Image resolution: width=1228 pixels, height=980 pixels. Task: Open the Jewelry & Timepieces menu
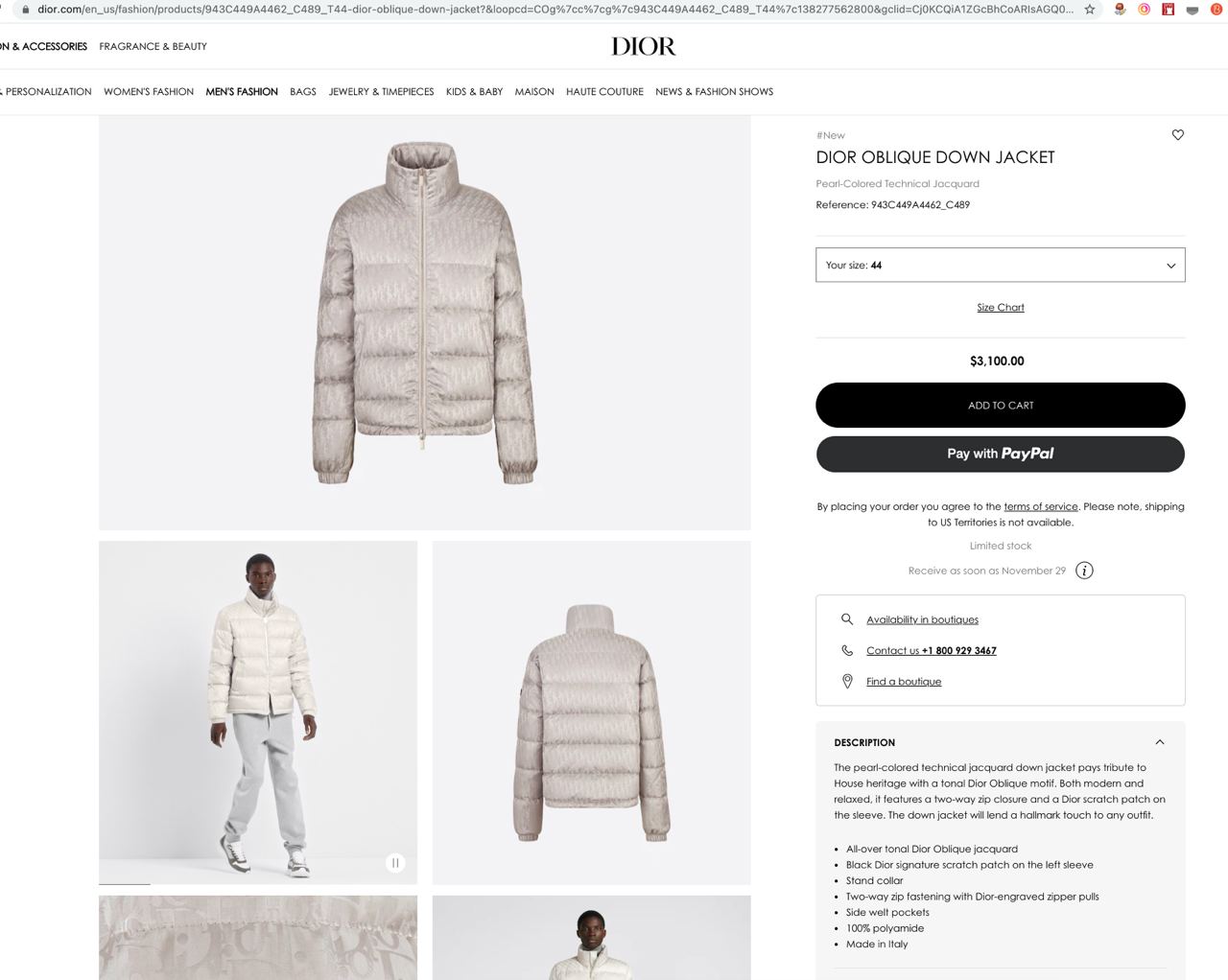(381, 92)
